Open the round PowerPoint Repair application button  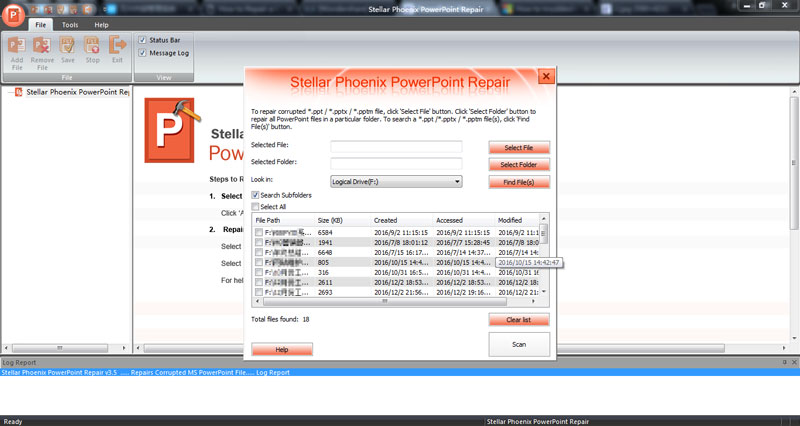pos(13,14)
